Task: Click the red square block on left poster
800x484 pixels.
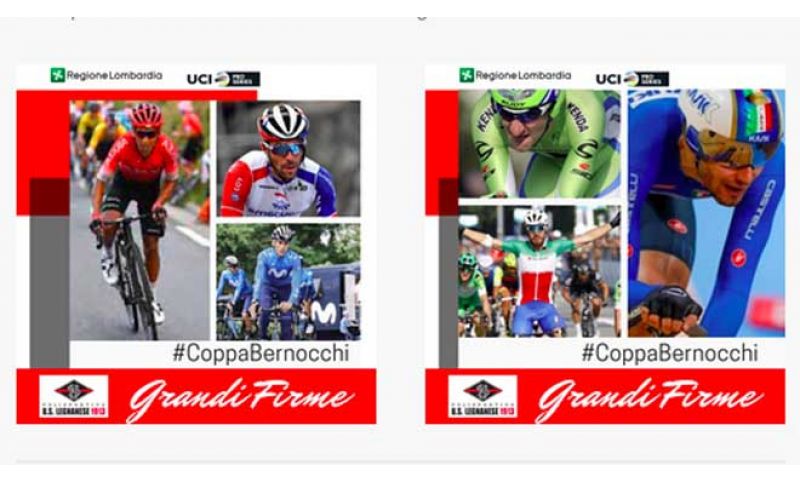Action: coord(43,153)
